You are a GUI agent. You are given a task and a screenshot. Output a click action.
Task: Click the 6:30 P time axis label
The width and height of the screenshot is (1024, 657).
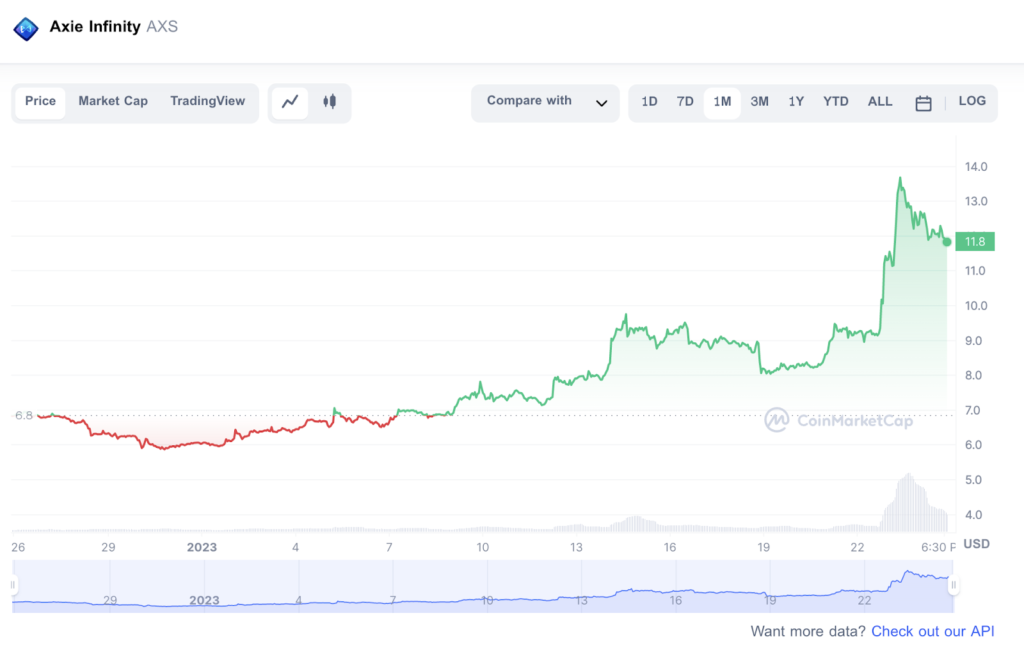(x=938, y=547)
